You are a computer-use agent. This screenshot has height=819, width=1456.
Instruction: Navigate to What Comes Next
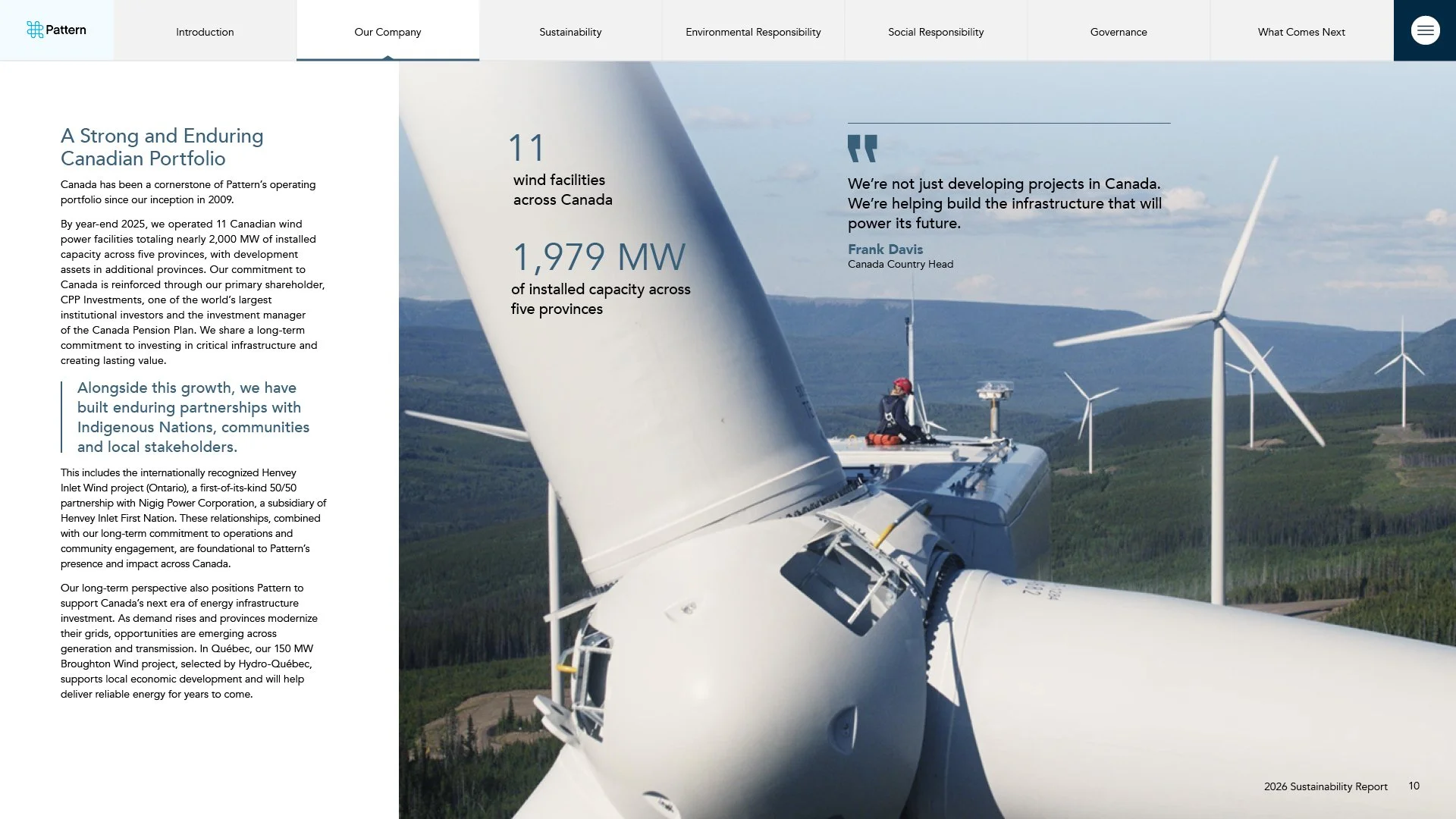[x=1301, y=32]
